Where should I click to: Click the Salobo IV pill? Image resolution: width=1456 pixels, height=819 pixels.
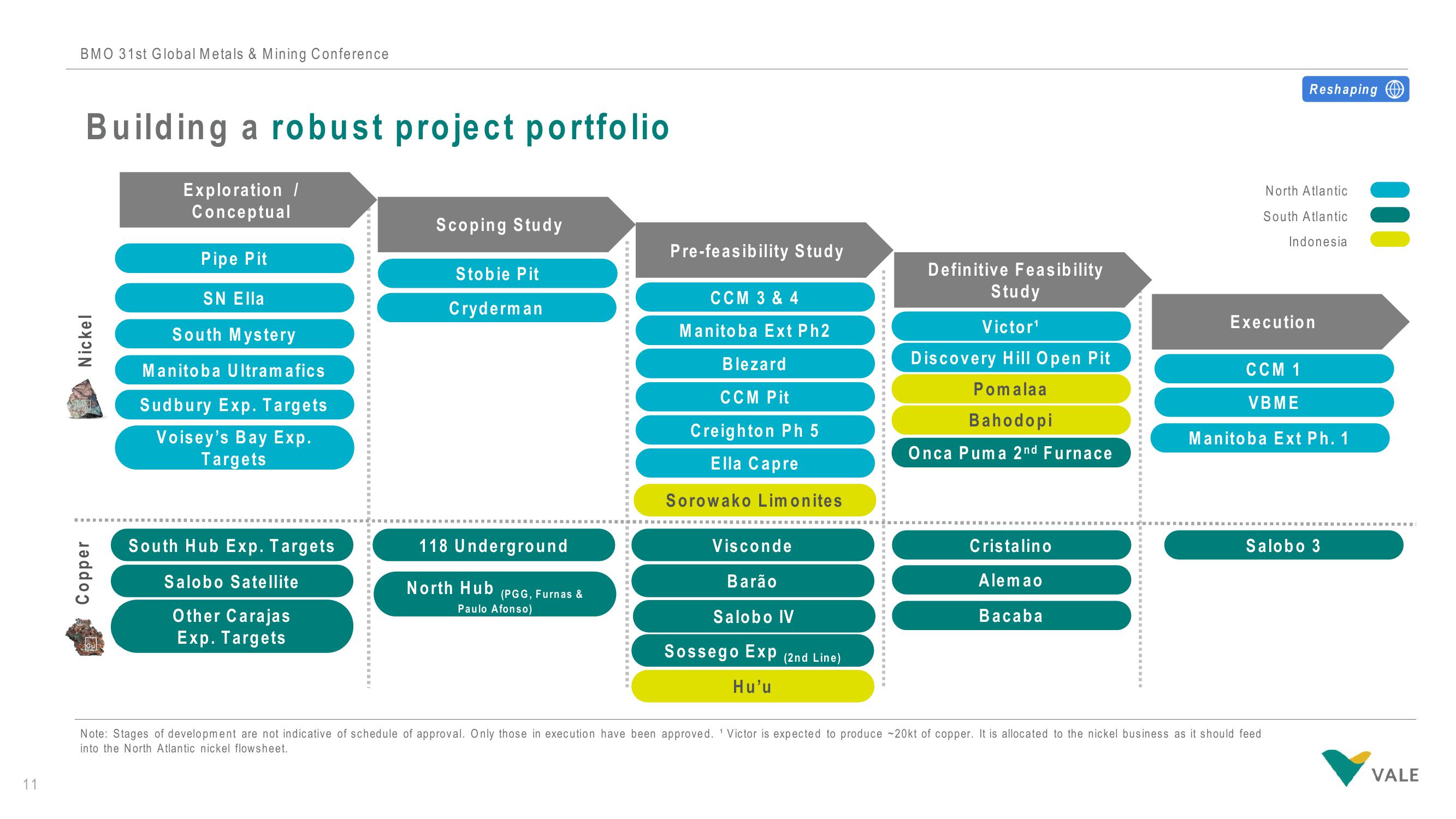tap(754, 616)
